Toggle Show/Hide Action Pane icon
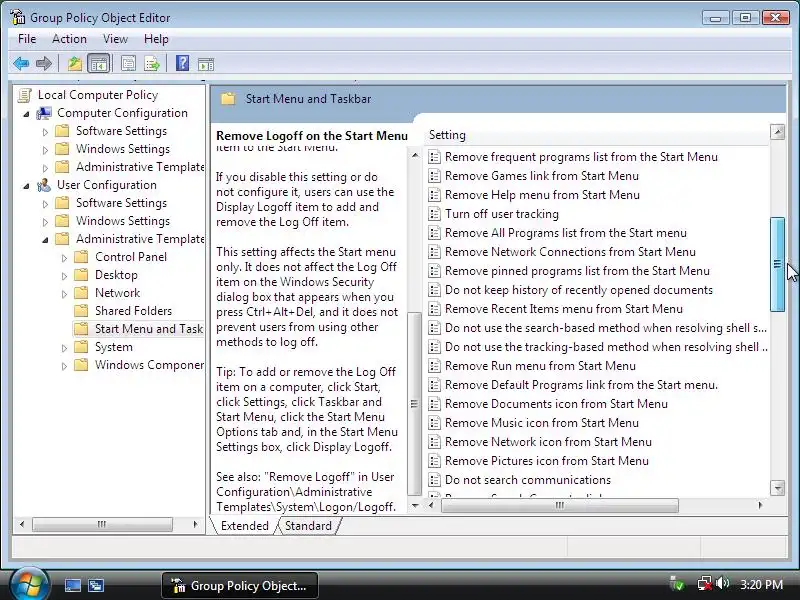The width and height of the screenshot is (800, 600). pos(206,64)
